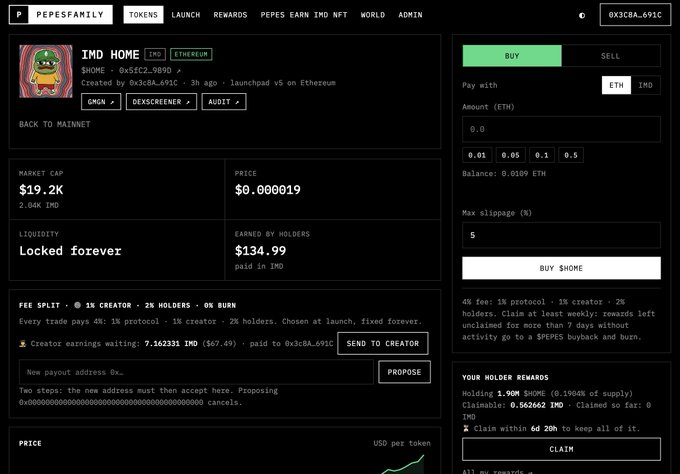Click the CLAIM rewards button

coord(561,449)
